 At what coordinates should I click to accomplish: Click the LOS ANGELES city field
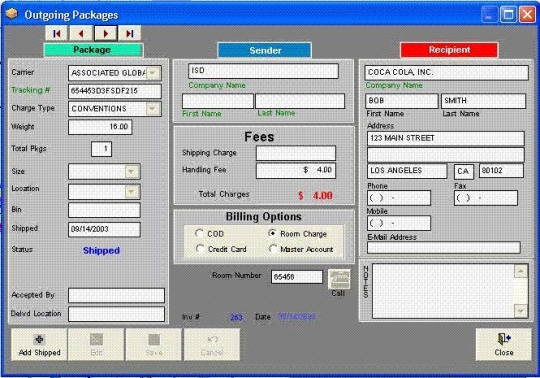(x=407, y=171)
